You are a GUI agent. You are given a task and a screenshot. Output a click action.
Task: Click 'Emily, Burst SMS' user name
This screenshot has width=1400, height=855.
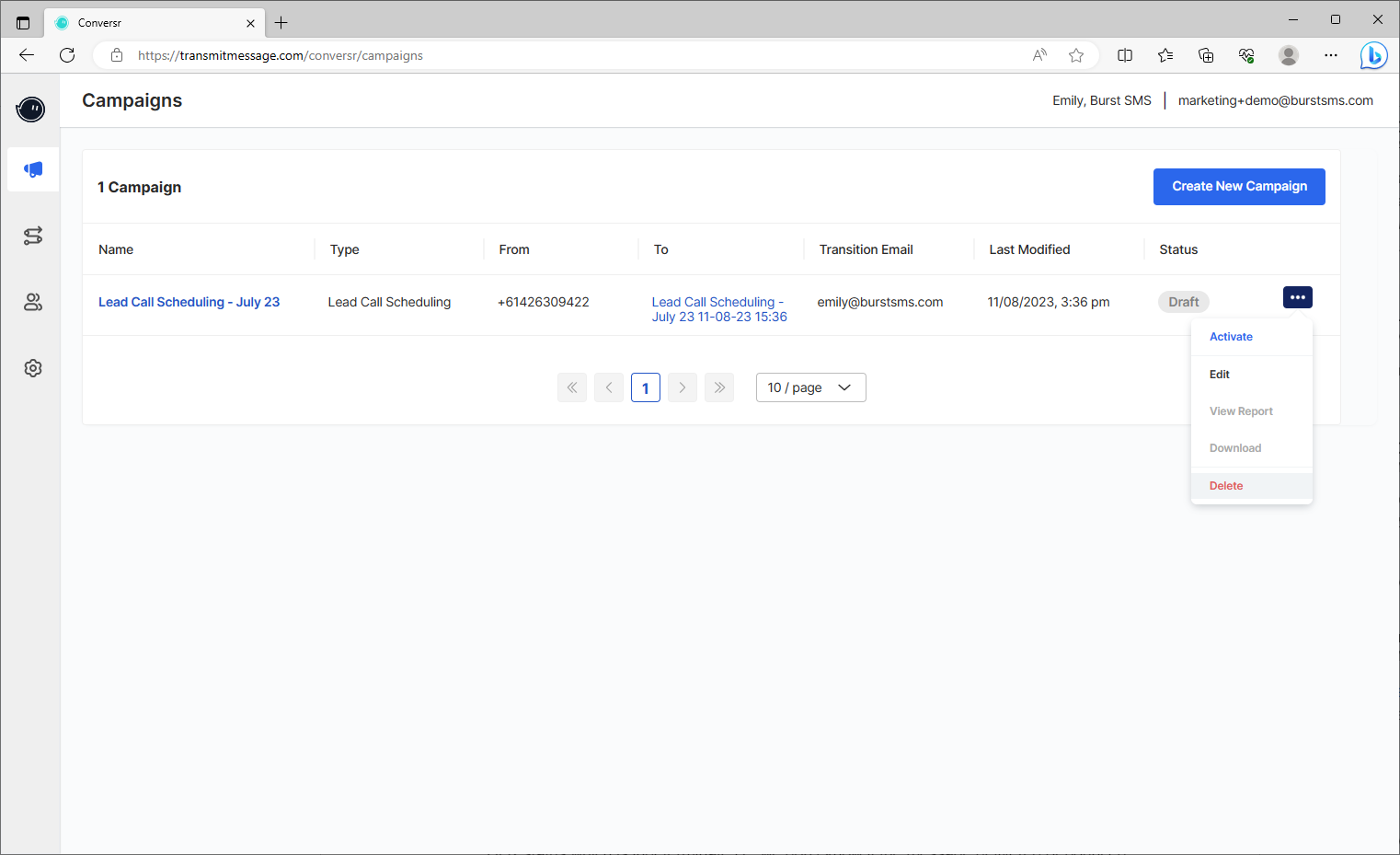click(x=1102, y=100)
